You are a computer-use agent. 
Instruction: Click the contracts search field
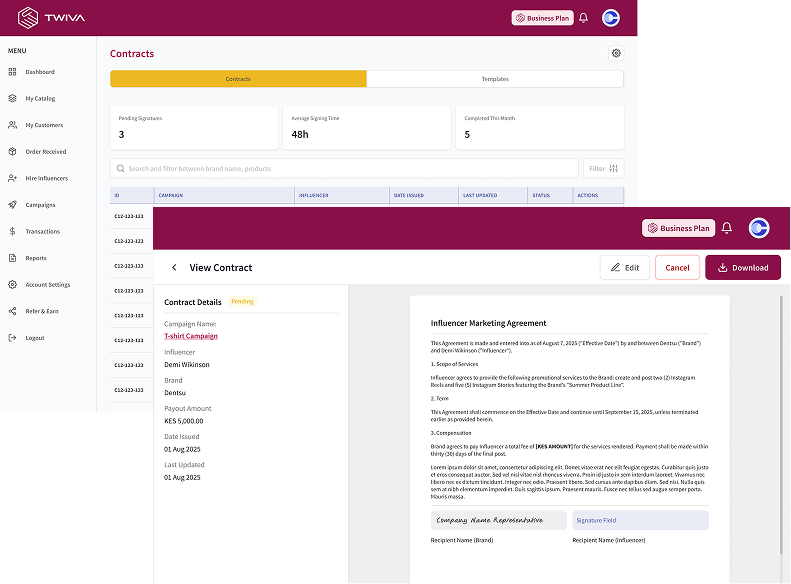coord(345,169)
